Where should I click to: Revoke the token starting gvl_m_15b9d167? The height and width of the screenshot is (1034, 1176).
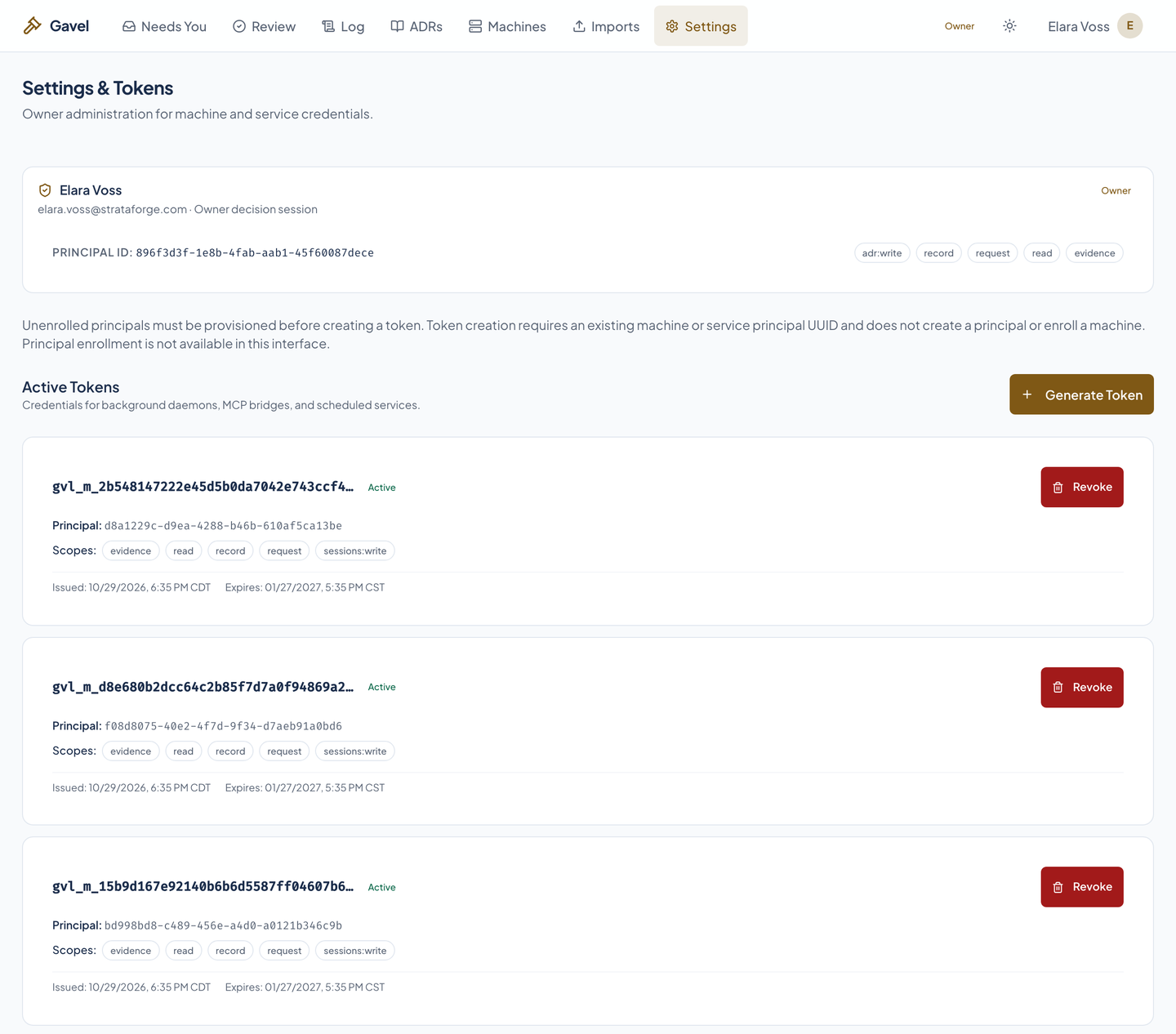[1082, 887]
